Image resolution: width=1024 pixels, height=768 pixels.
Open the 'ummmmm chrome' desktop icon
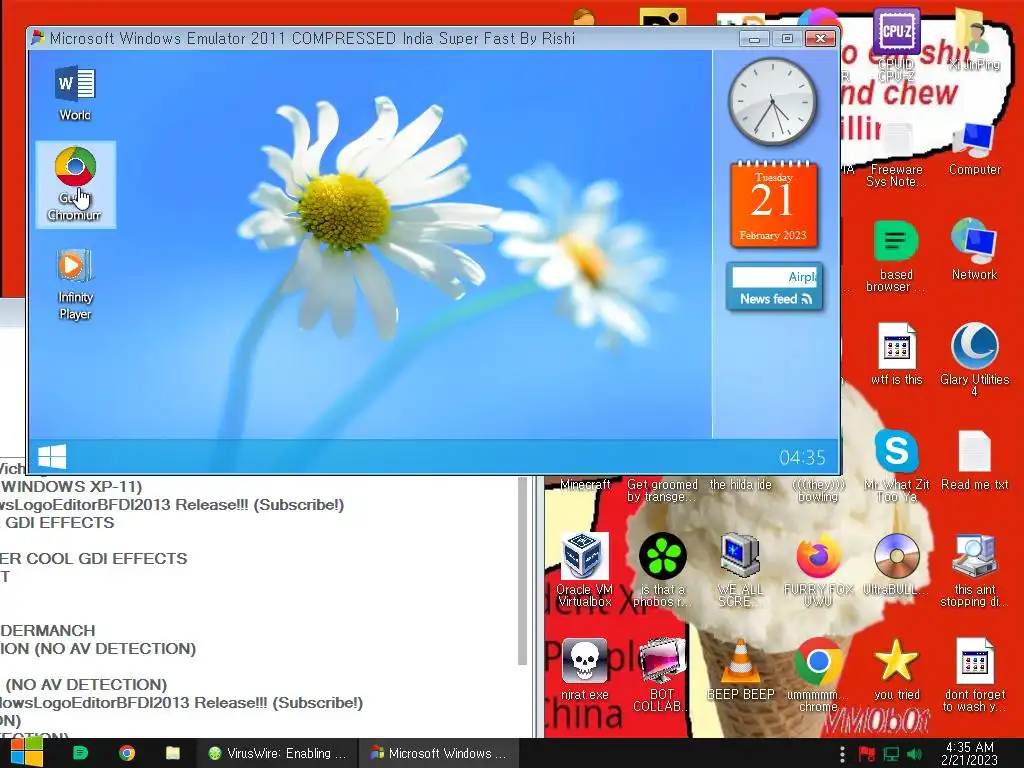[x=818, y=675]
